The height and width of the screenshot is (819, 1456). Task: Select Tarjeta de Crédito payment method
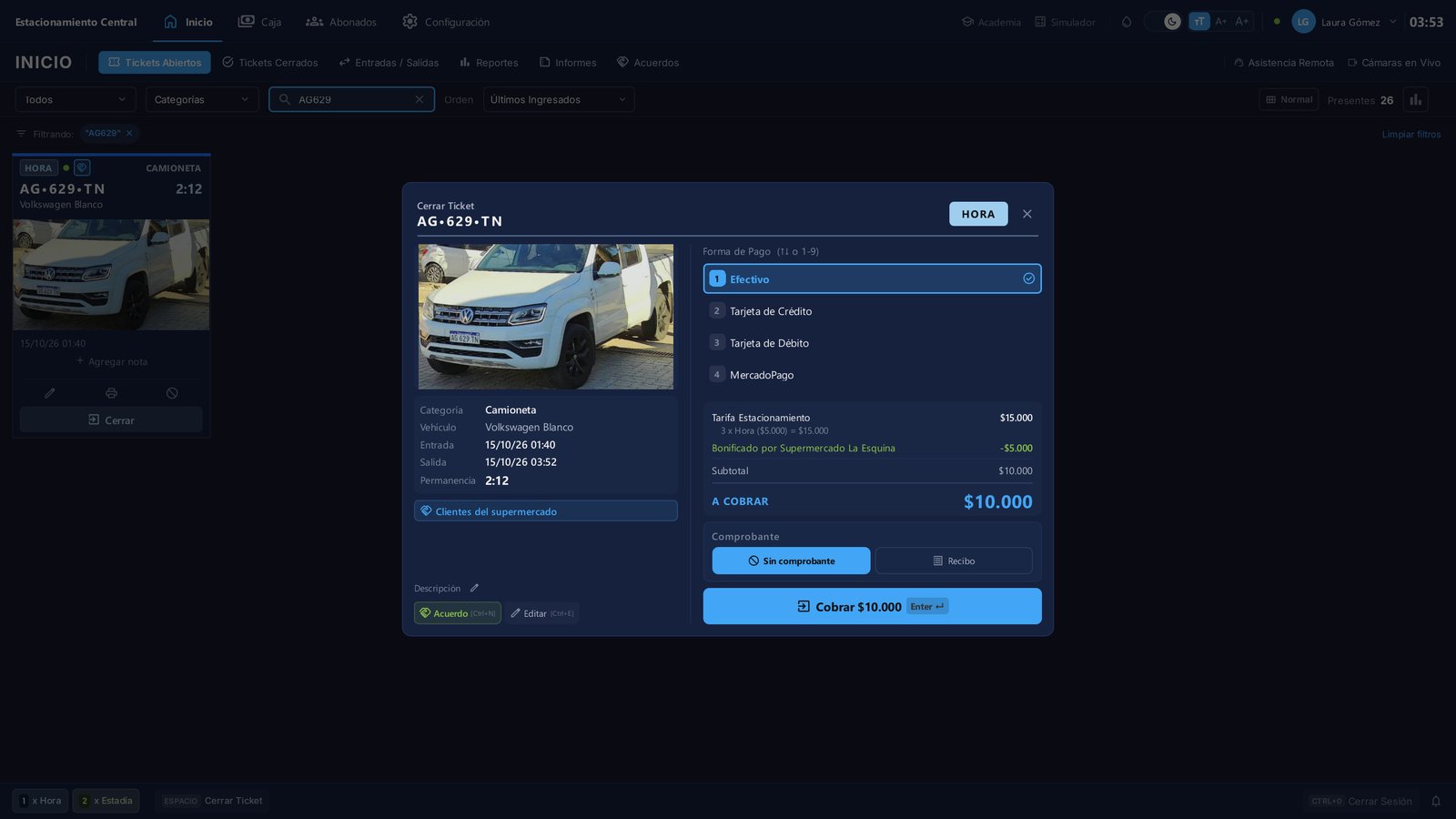(872, 311)
